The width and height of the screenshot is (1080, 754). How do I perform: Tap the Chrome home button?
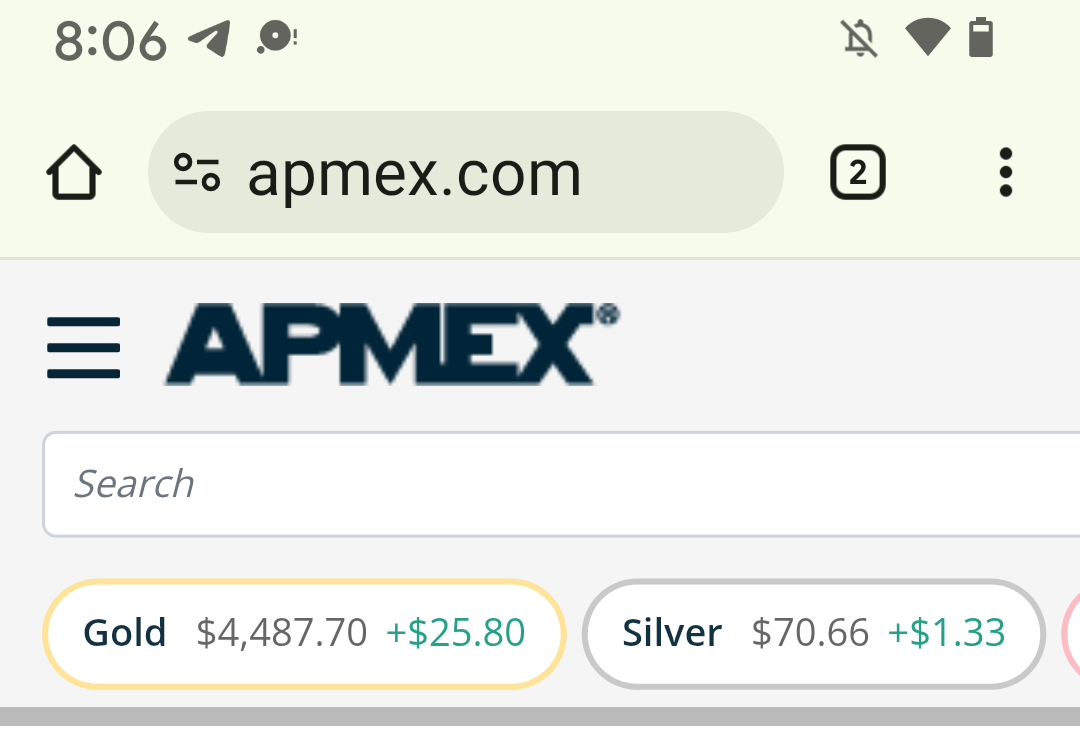click(74, 174)
